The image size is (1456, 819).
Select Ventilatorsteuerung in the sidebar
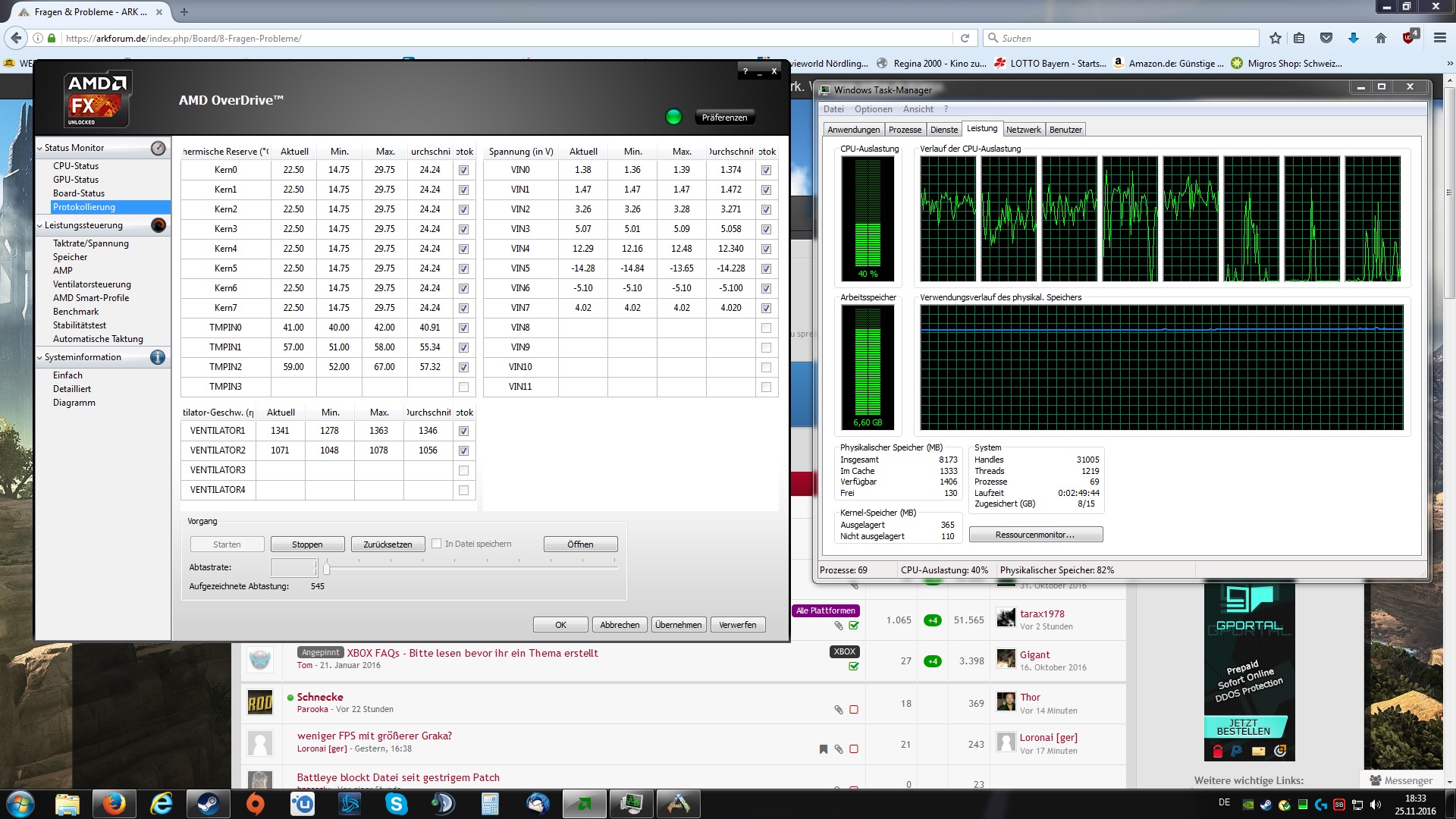point(92,284)
